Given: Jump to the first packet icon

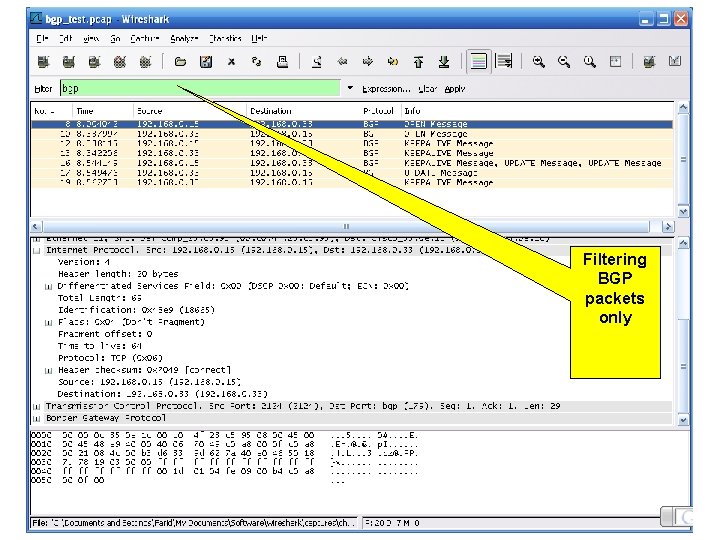Looking at the screenshot, I should (418, 62).
